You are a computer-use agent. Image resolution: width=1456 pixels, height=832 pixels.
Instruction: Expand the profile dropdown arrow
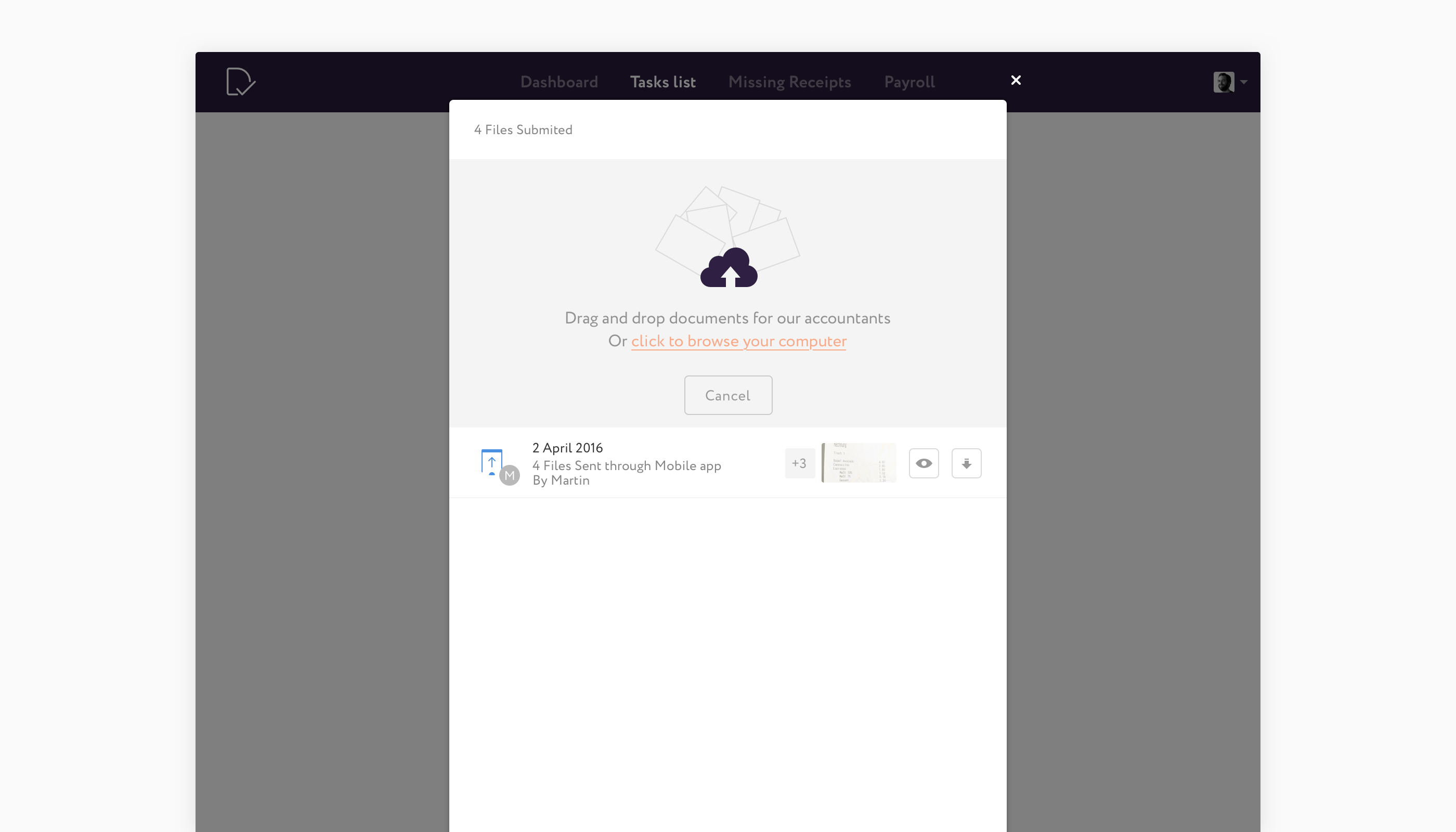pyautogui.click(x=1244, y=82)
